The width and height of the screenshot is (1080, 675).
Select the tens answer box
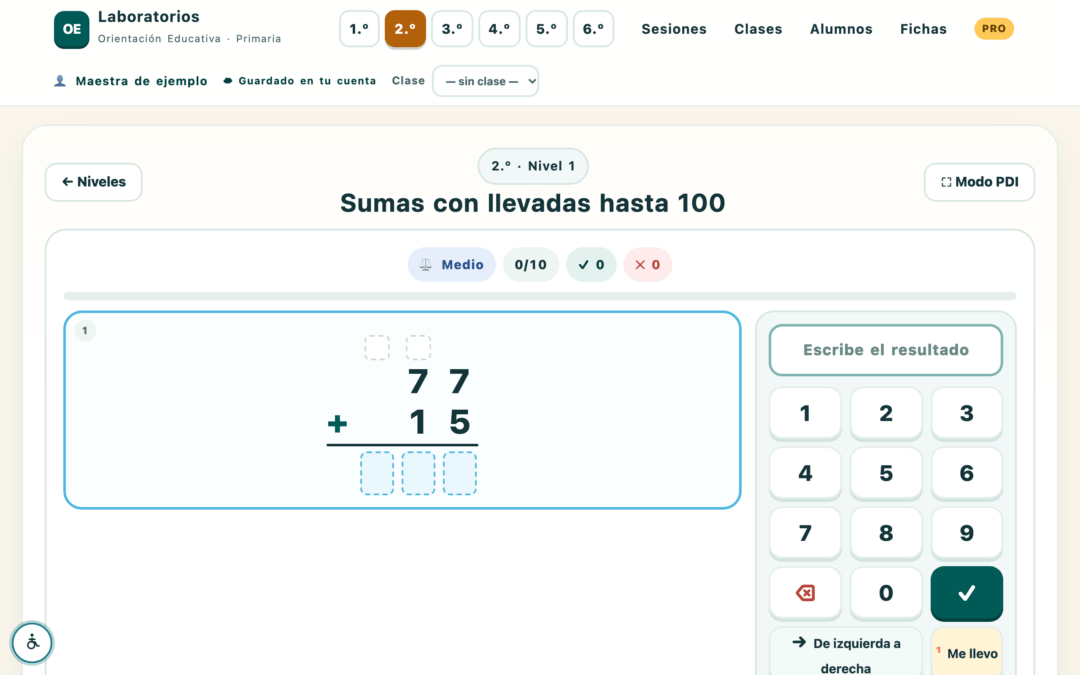tap(418, 473)
